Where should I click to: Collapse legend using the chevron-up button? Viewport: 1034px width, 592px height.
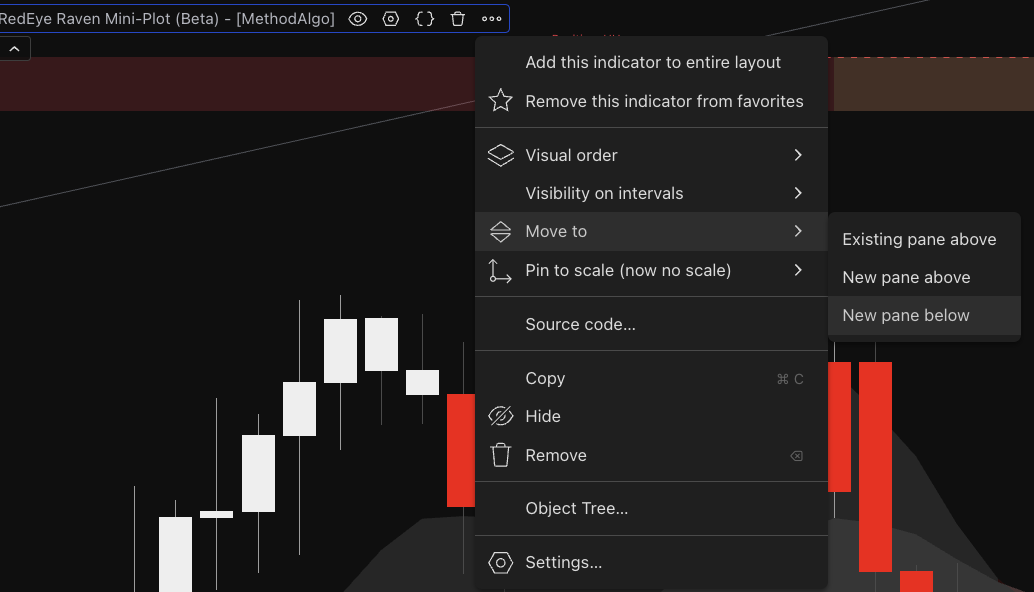pos(14,48)
